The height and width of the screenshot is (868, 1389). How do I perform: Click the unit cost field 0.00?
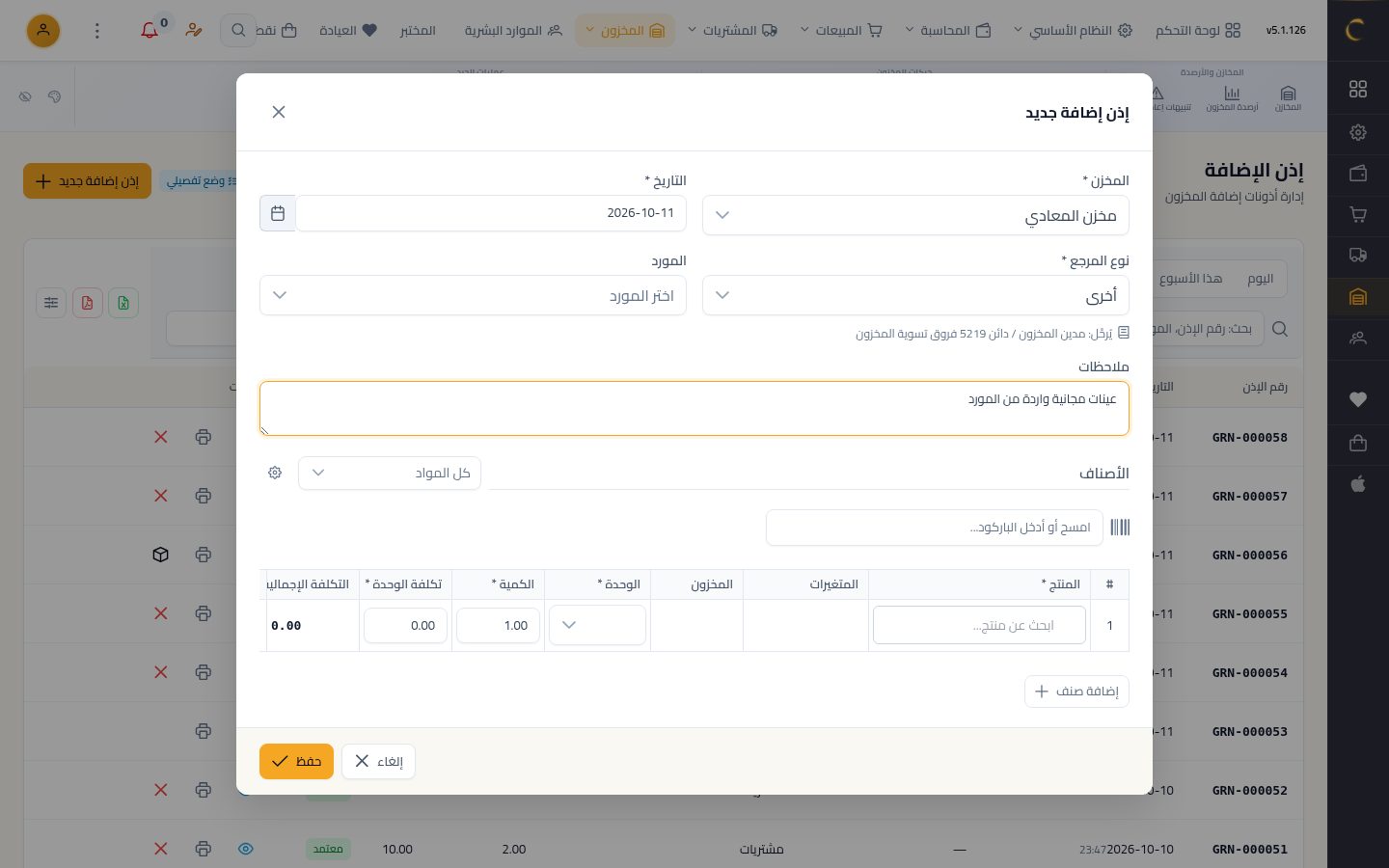[x=405, y=625]
